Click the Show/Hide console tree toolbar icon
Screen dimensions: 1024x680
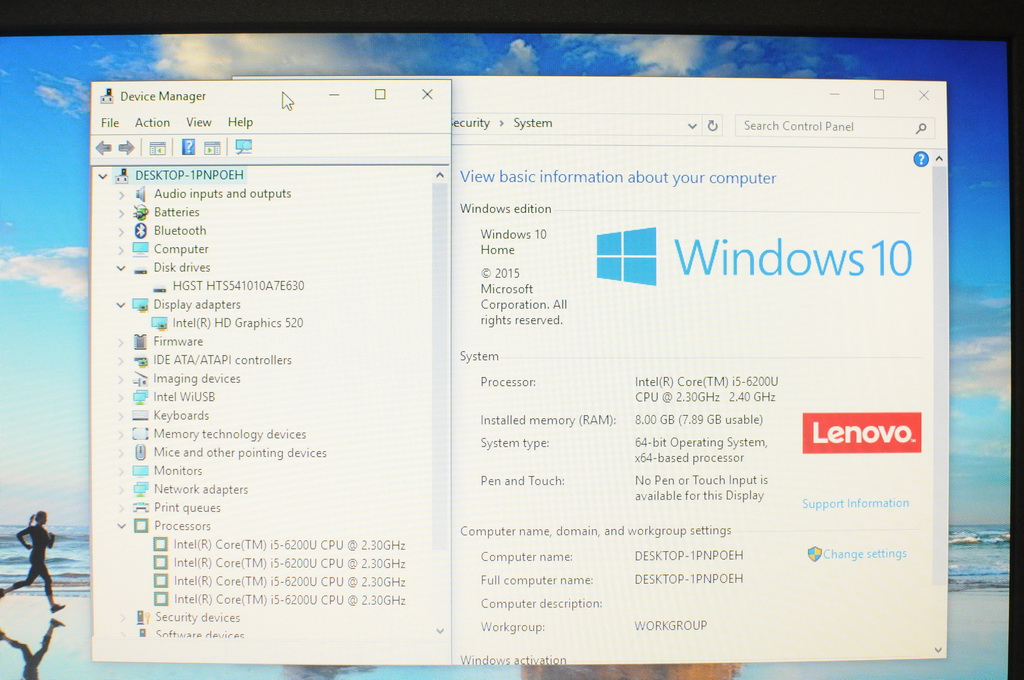tap(157, 148)
